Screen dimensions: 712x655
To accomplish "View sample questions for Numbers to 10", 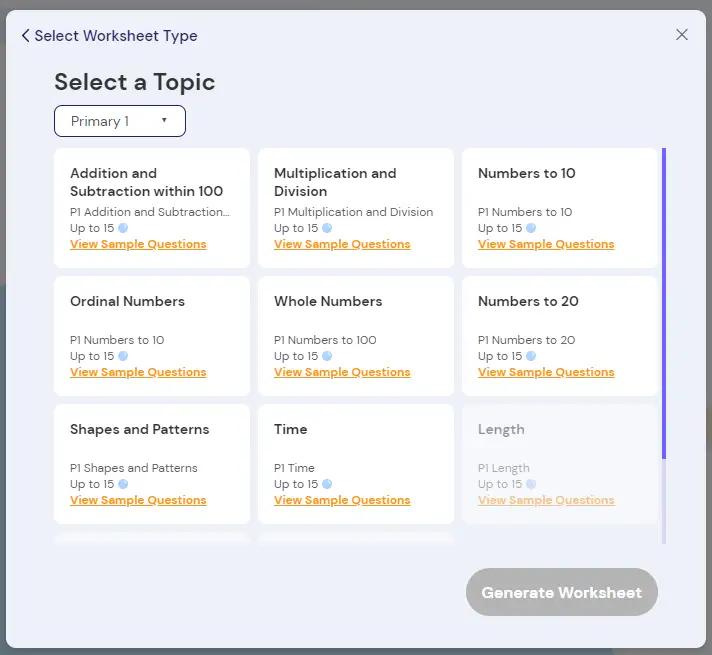I will pos(546,244).
